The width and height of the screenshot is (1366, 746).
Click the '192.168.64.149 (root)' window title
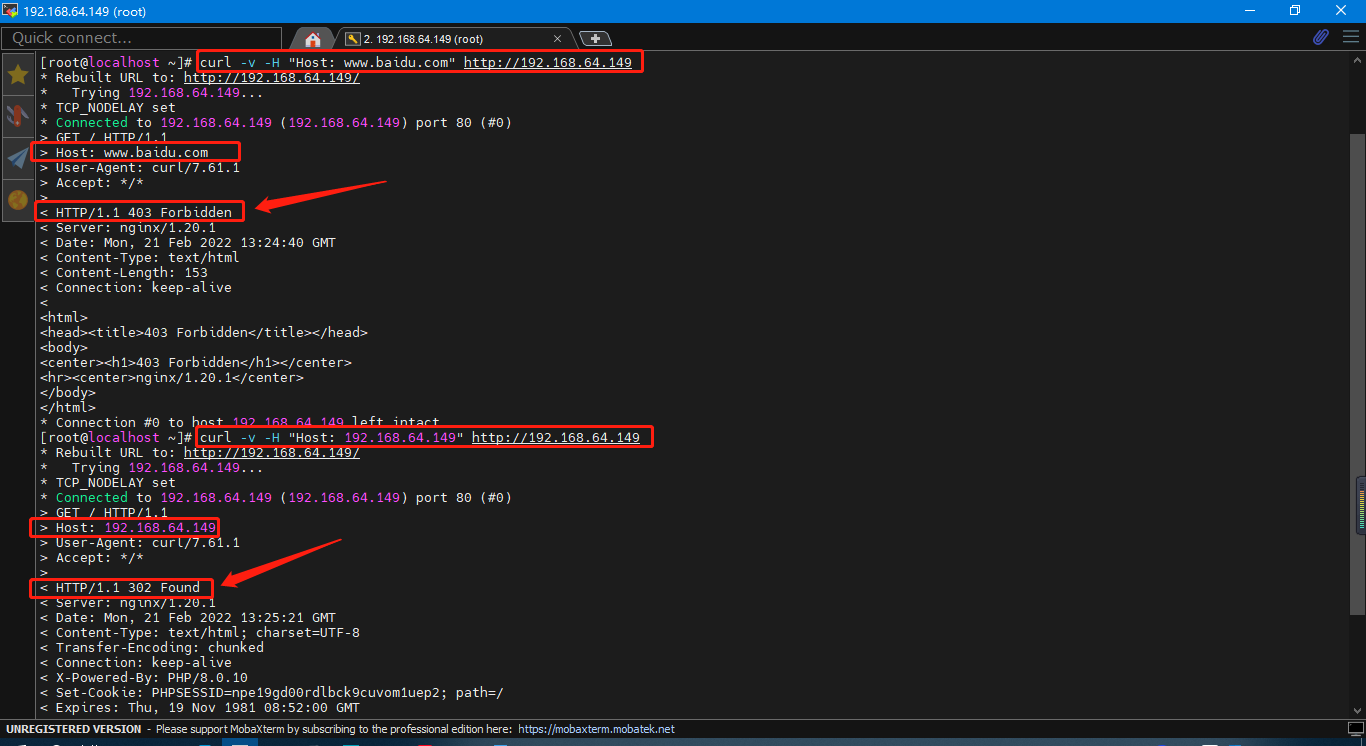(x=83, y=10)
